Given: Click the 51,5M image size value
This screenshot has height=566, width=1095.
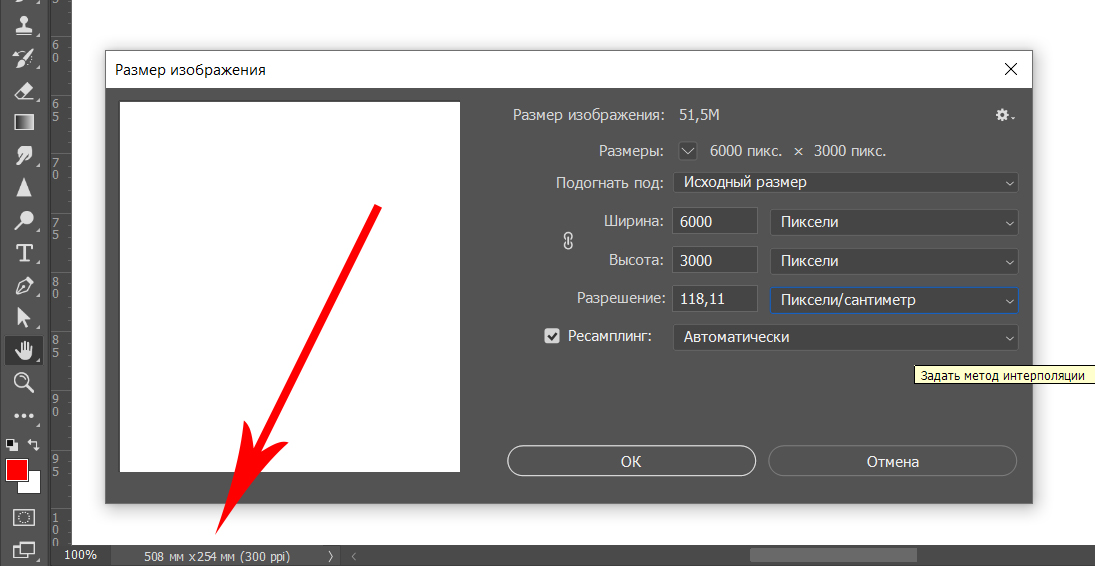Looking at the screenshot, I should pyautogui.click(x=699, y=115).
